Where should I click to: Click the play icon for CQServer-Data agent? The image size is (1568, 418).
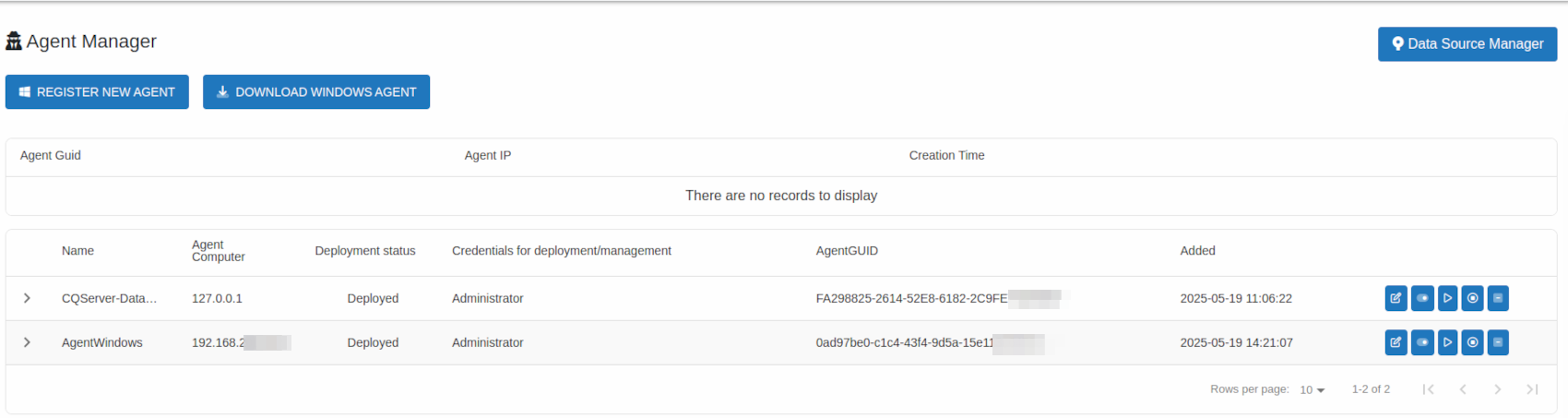1447,298
